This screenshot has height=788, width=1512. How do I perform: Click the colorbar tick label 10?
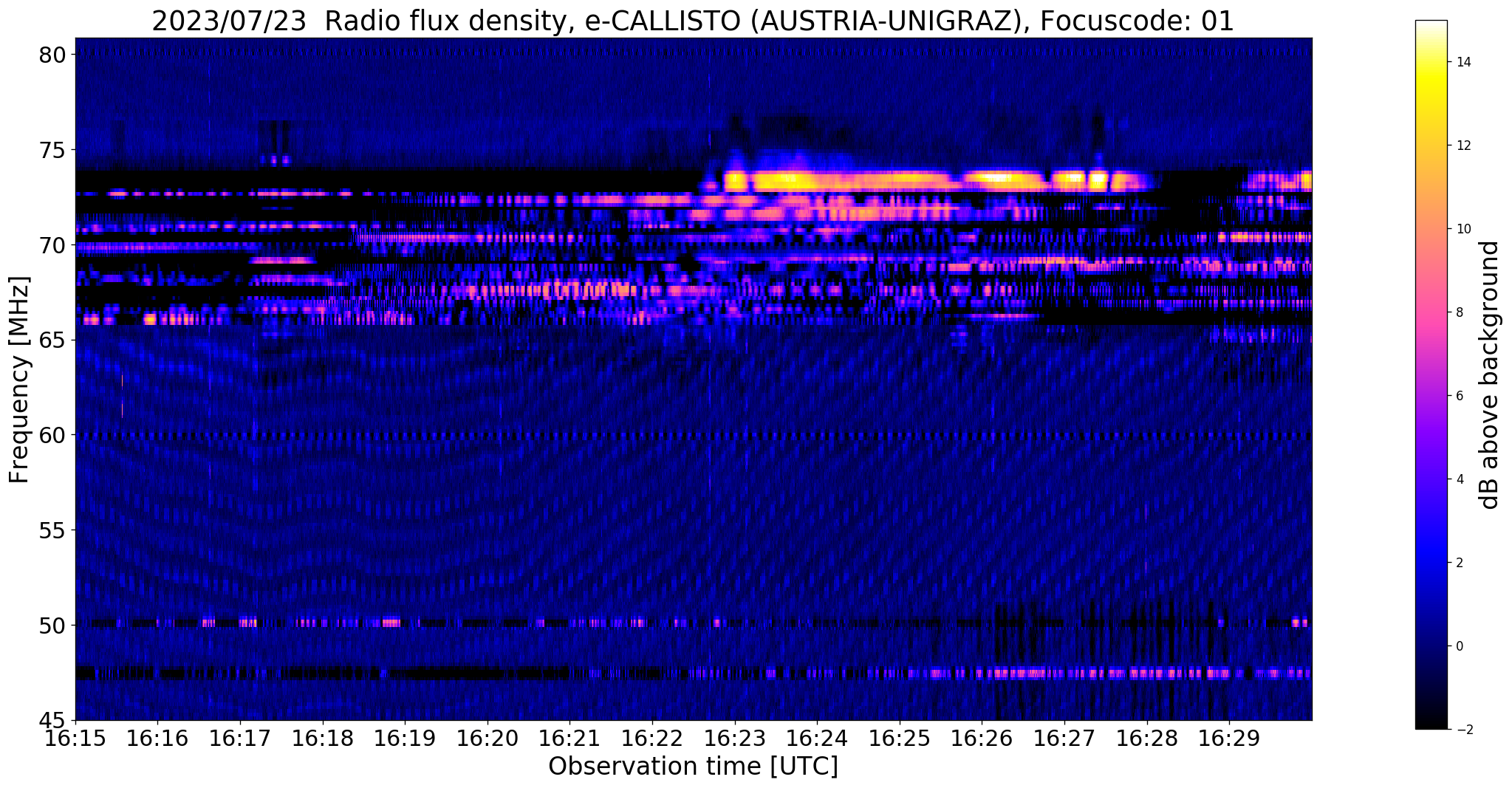coord(1463,229)
